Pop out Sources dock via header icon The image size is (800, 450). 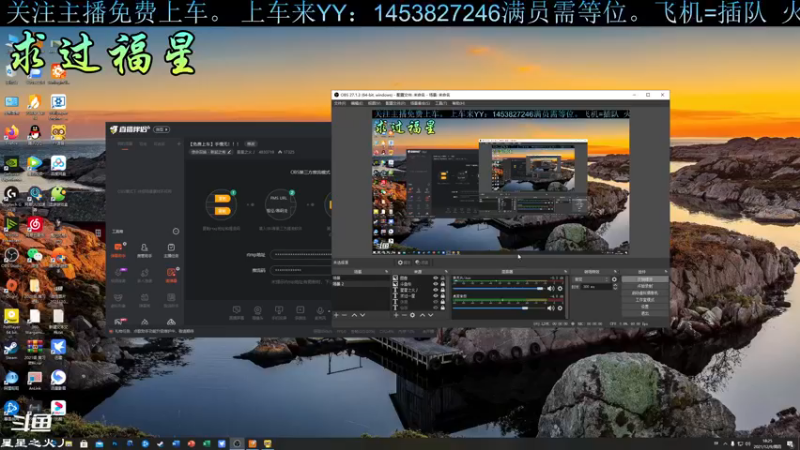click(x=446, y=272)
